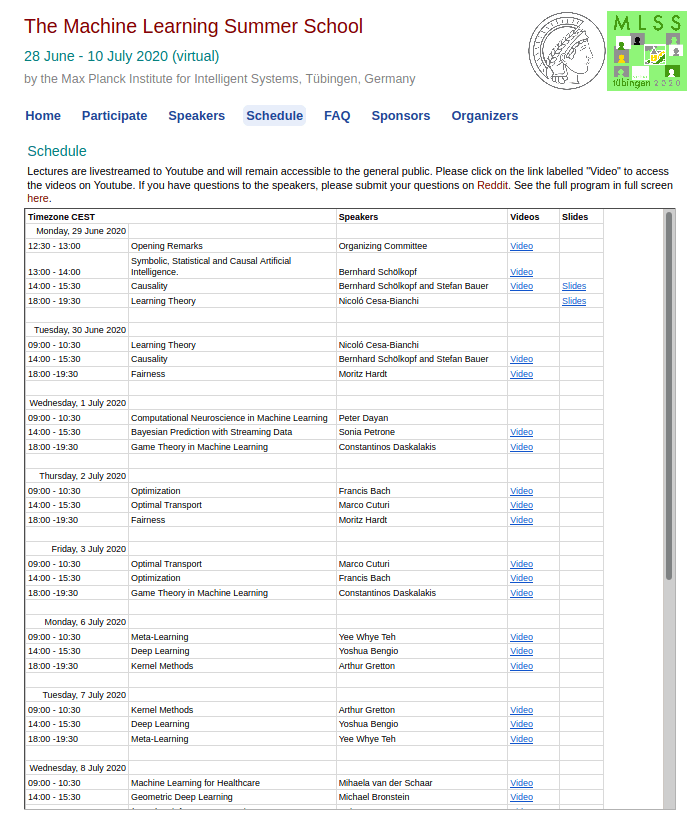Select the Schedule tab
The image size is (694, 818).
coord(274,116)
